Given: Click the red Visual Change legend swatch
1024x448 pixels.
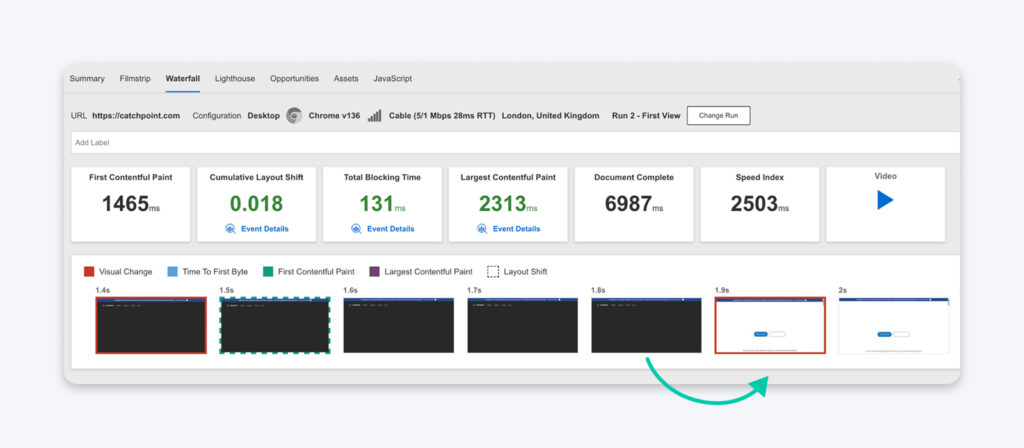Looking at the screenshot, I should point(90,271).
